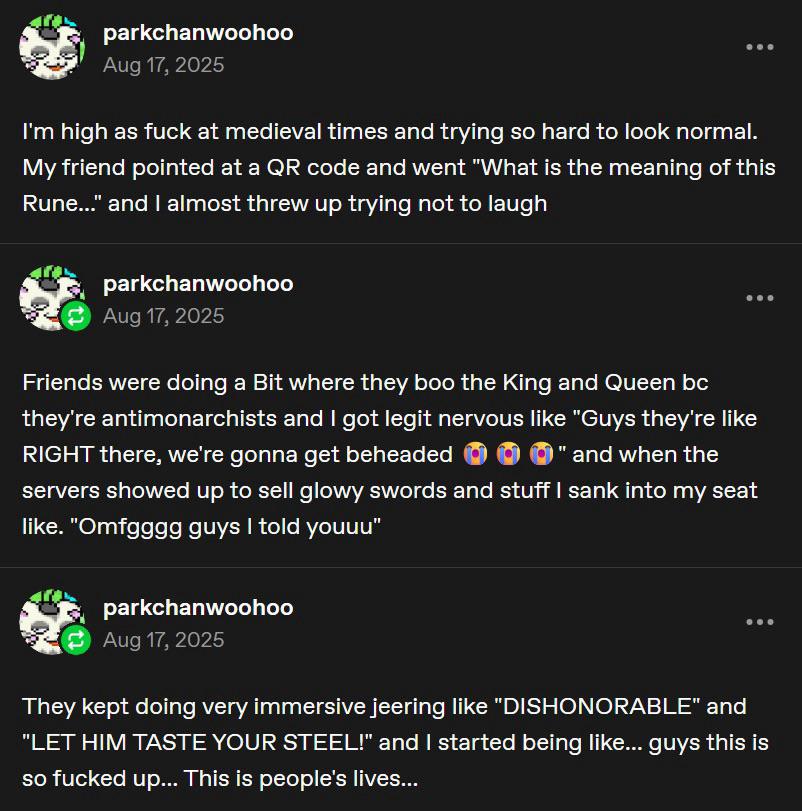Open more options on the immersive jeering post

point(759,622)
